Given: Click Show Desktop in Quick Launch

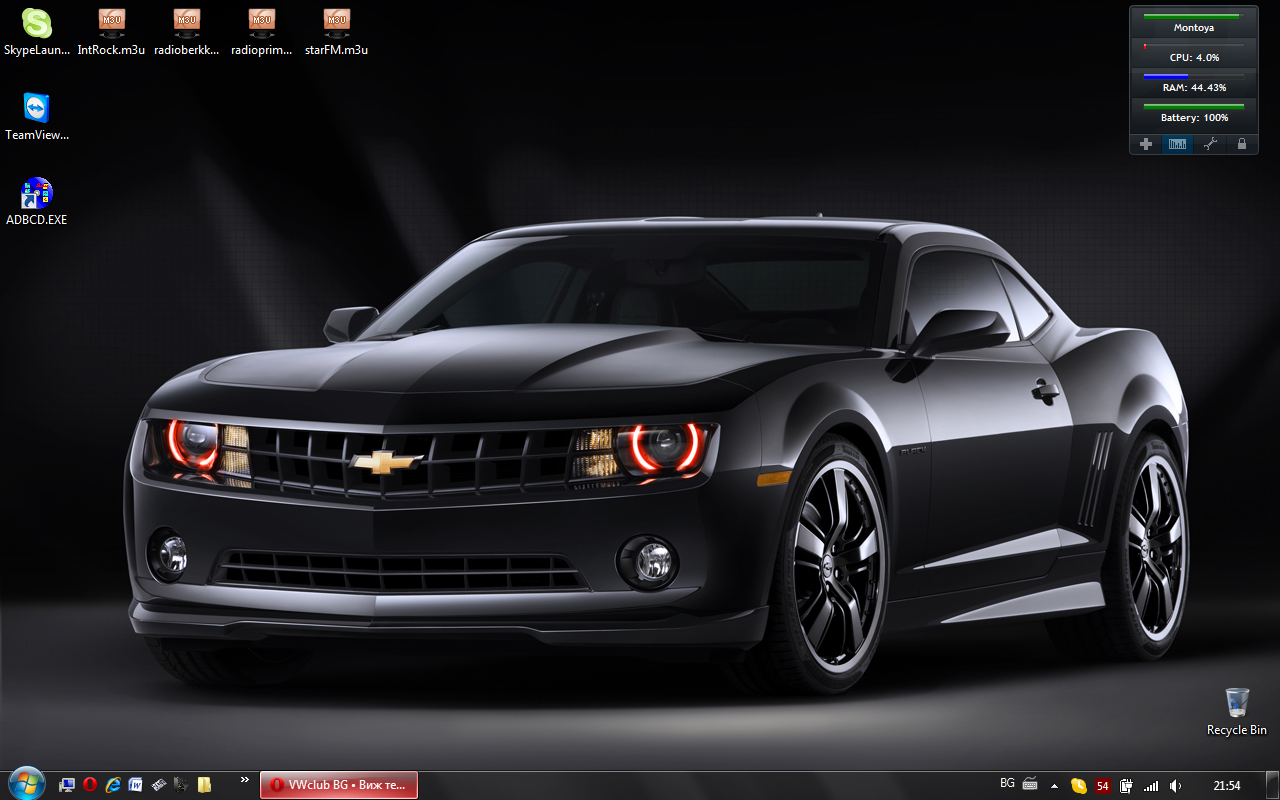Looking at the screenshot, I should [68, 785].
